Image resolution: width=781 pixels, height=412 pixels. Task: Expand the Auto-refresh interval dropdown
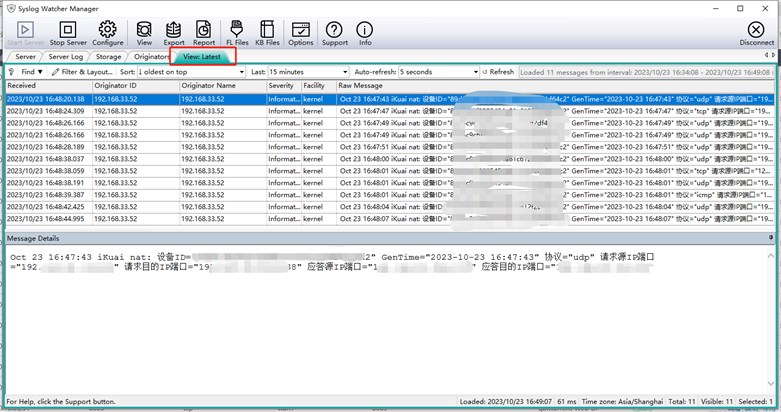[476, 72]
